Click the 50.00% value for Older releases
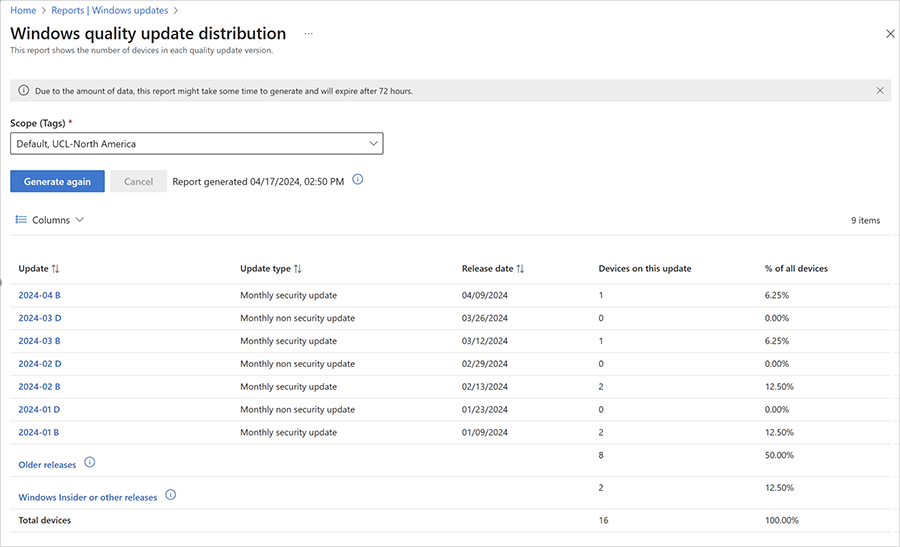This screenshot has width=900, height=547. click(779, 455)
